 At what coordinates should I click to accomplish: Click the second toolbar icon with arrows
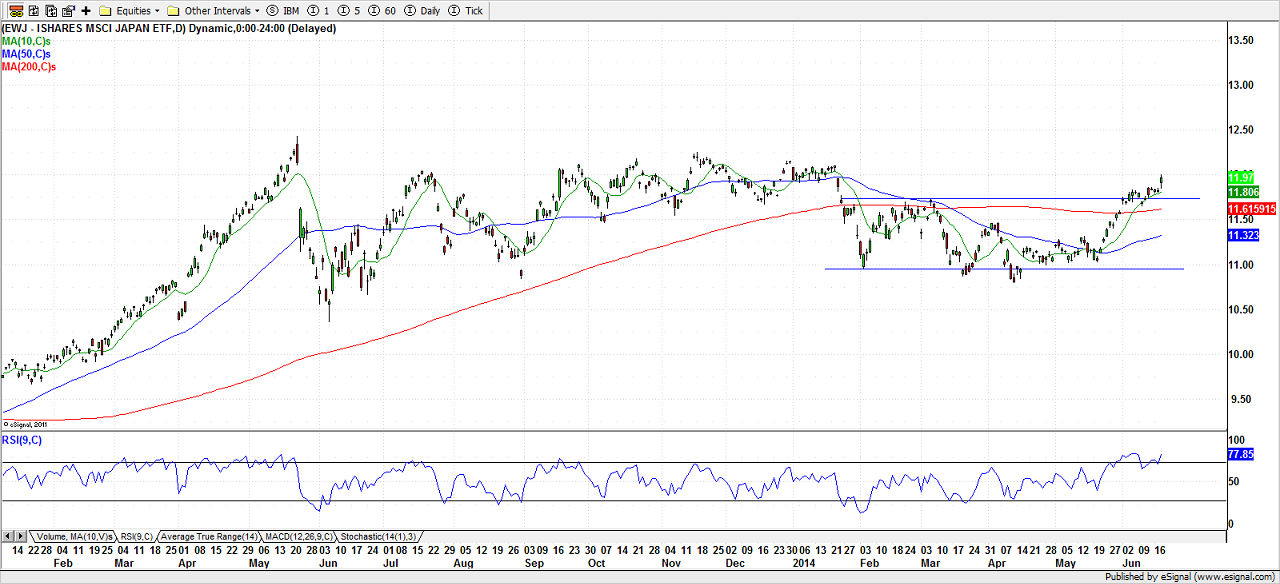33,11
